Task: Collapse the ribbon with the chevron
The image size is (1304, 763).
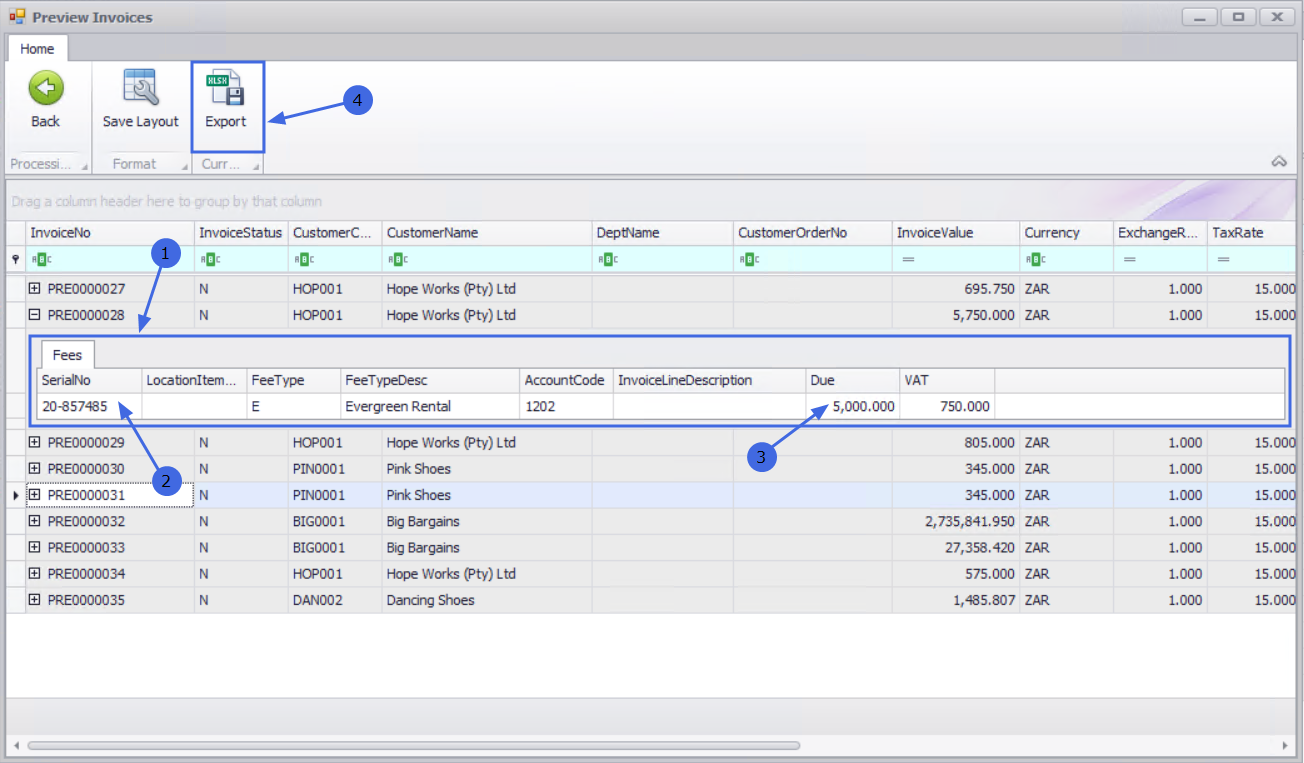Action: 1279,162
